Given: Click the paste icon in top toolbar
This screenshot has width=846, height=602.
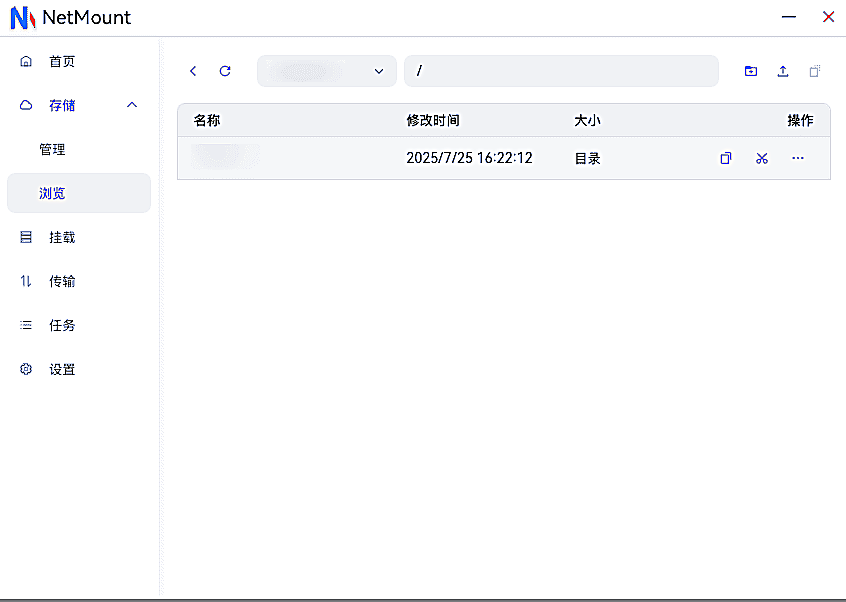Looking at the screenshot, I should click(x=815, y=71).
